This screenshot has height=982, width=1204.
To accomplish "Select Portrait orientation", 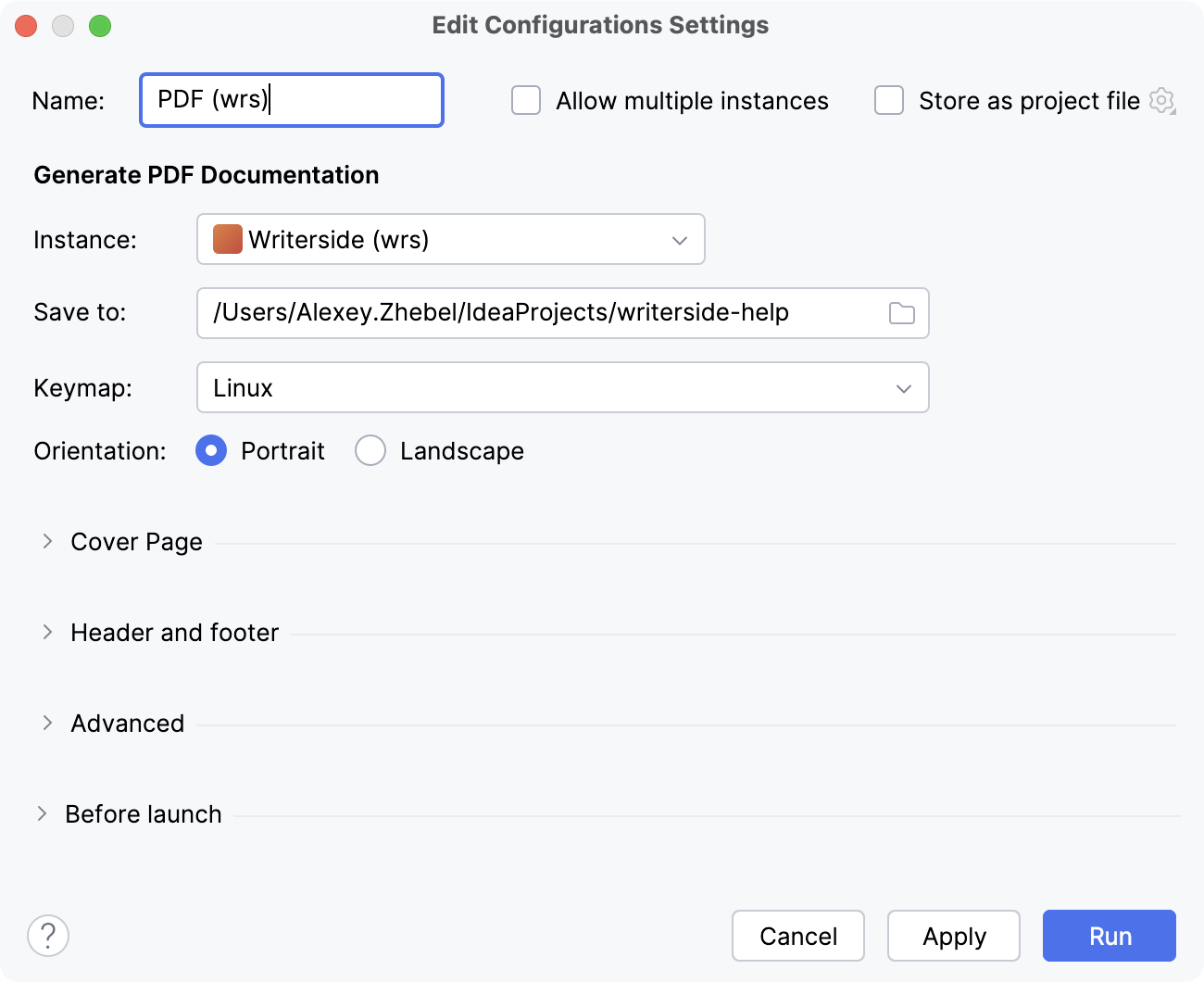I will pyautogui.click(x=211, y=451).
